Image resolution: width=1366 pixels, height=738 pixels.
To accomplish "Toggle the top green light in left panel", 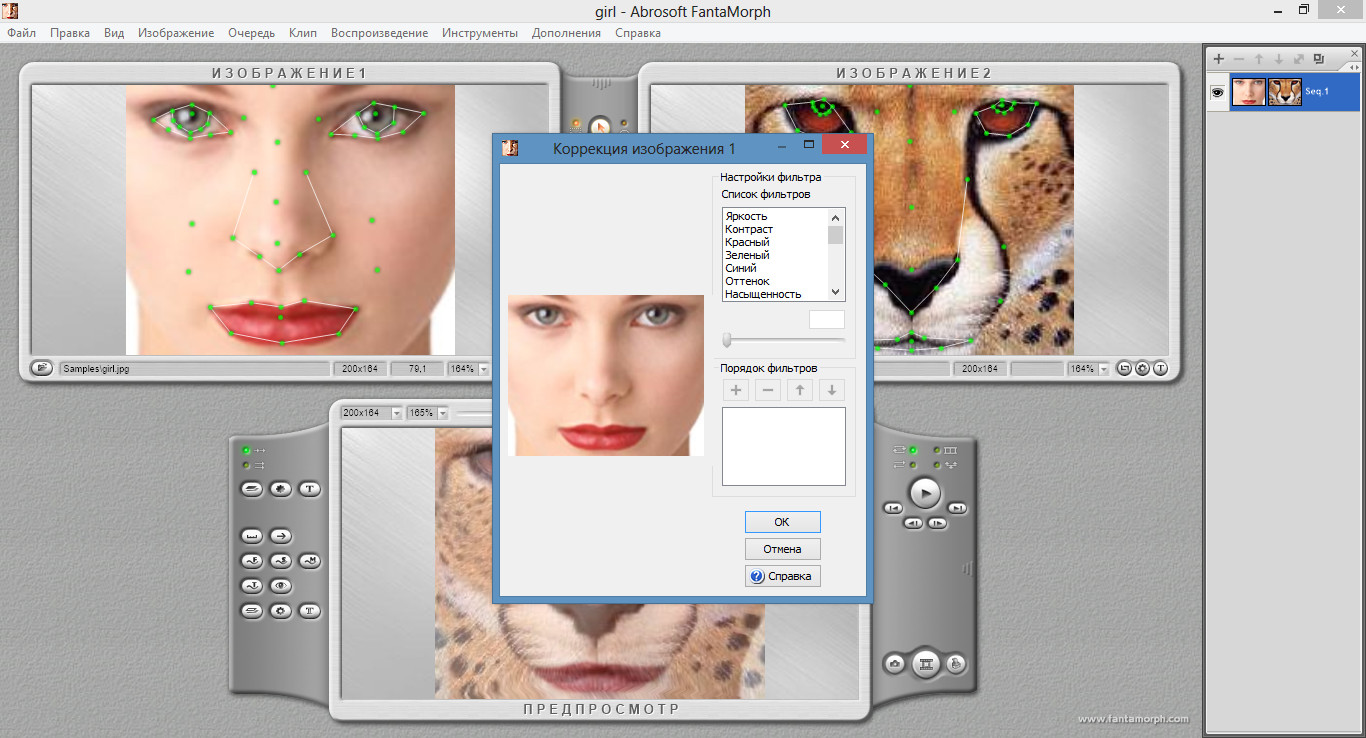I will (246, 450).
